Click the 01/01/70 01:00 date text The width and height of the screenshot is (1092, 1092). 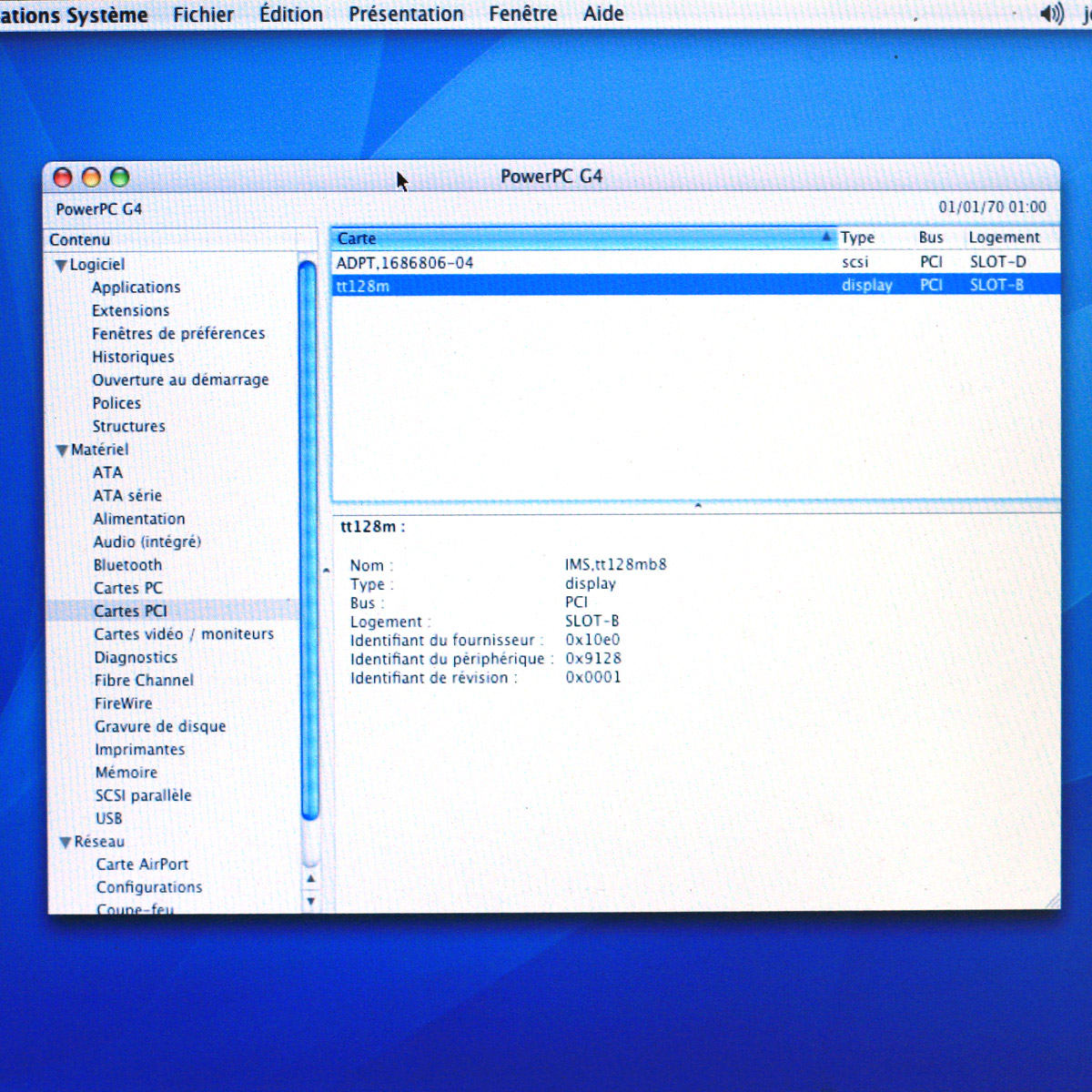(992, 207)
